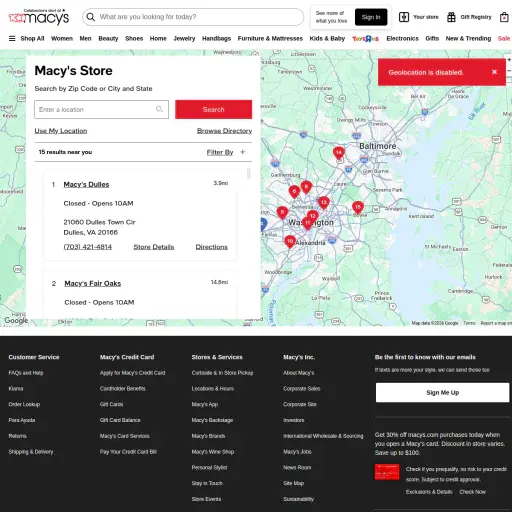512x512 pixels.
Task: Open New & Trending menu
Action: coord(468,38)
